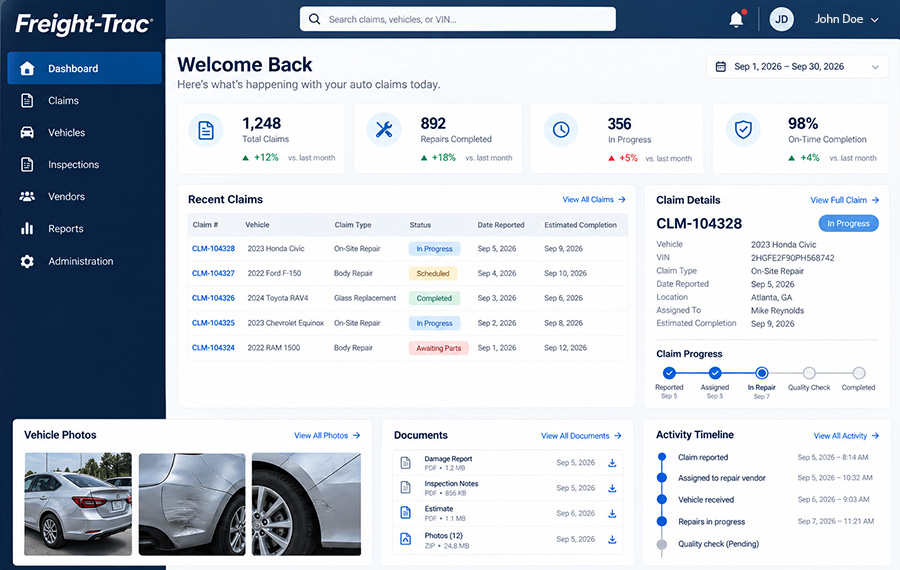Click the Awaiting Parts status badge

(x=439, y=348)
